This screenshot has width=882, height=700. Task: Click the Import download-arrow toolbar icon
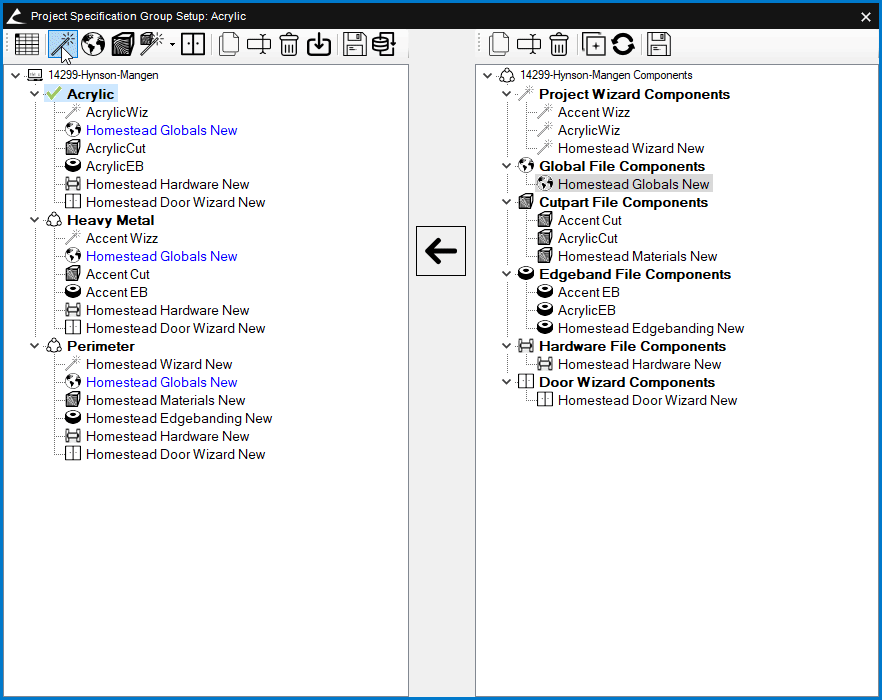pos(319,44)
